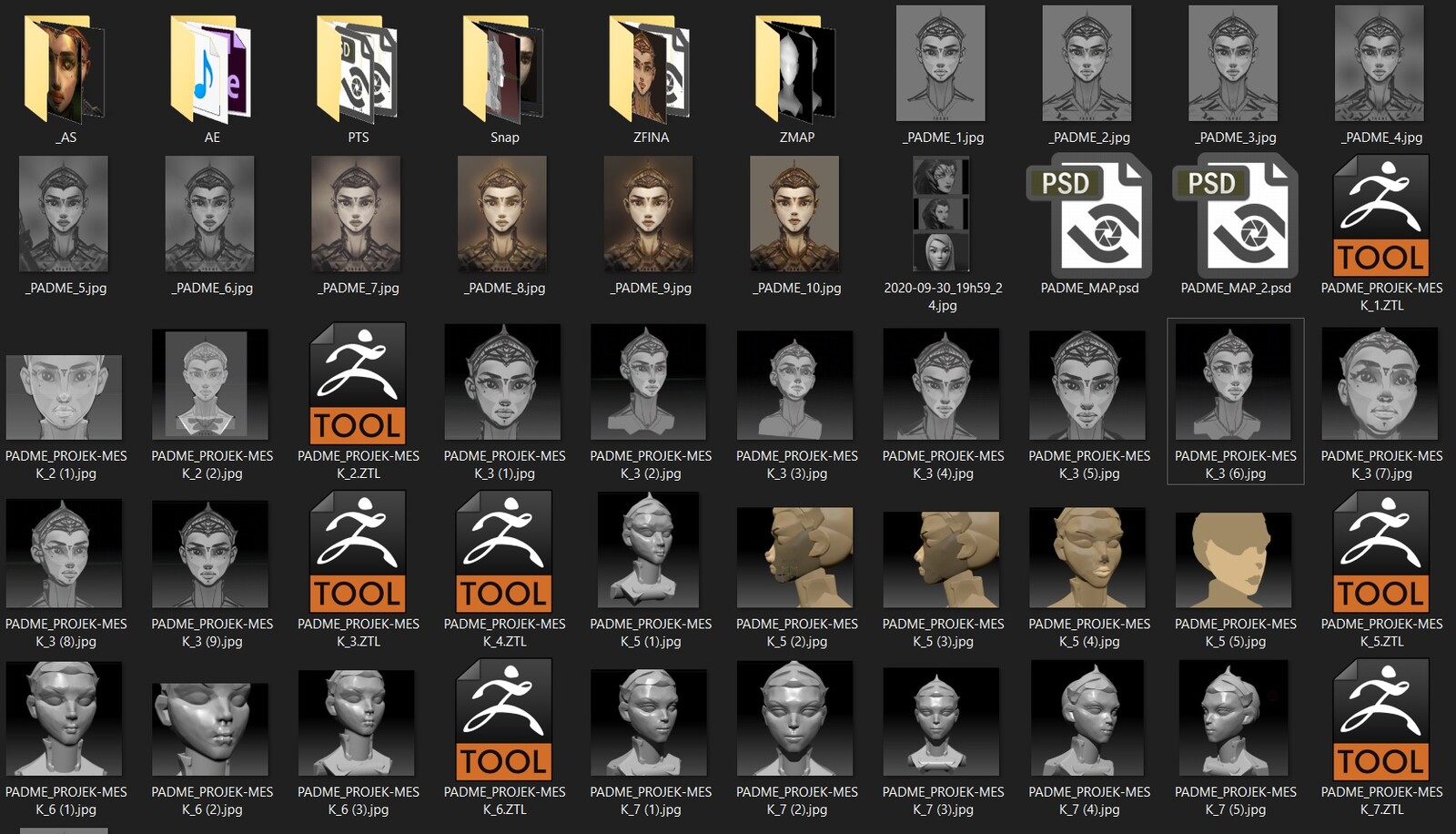Click the 'PADME_PROJEK-MESK_4.ZTL' file name

click(x=504, y=632)
